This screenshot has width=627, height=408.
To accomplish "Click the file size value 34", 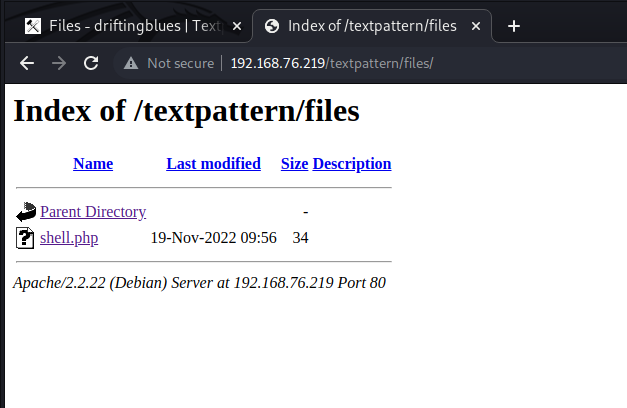I will pyautogui.click(x=300, y=238).
